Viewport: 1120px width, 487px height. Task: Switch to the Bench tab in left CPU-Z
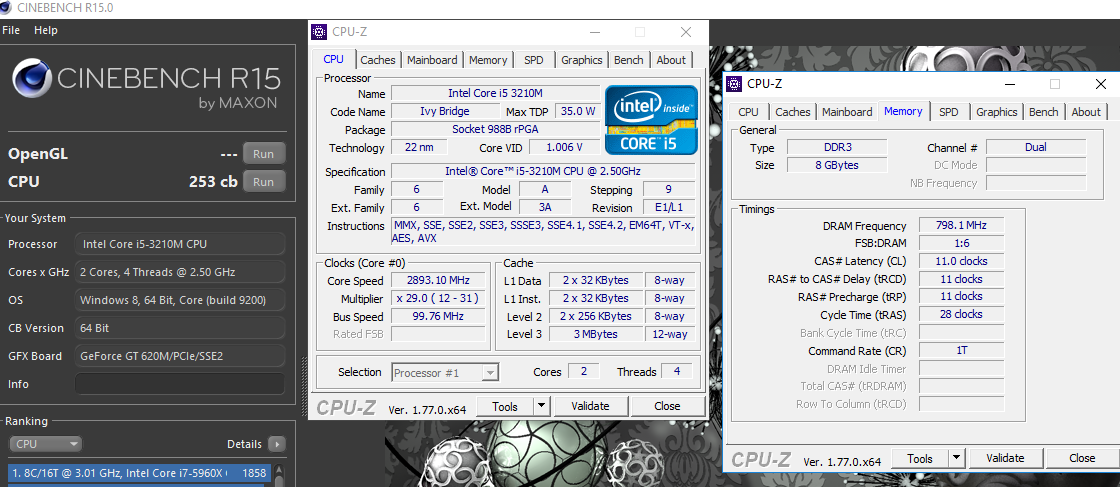coord(629,60)
